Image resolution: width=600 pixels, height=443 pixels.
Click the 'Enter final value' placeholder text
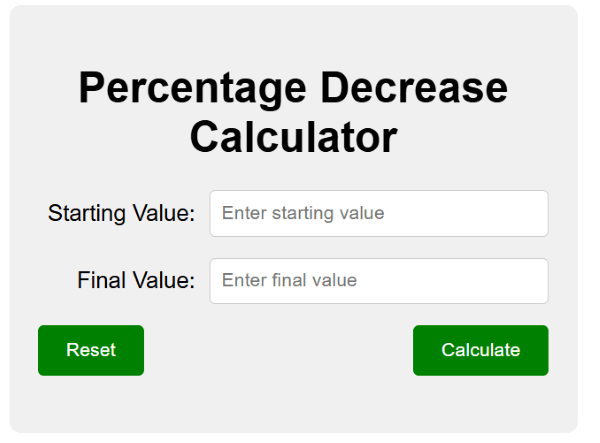click(289, 281)
